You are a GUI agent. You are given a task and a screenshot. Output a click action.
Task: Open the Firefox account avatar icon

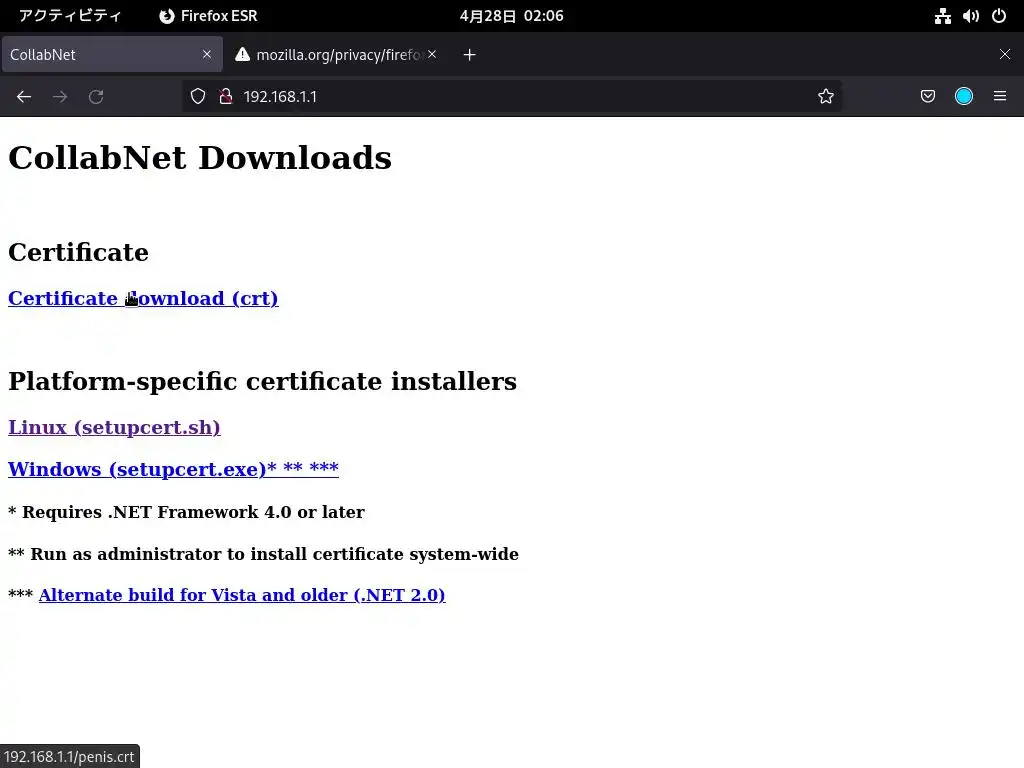[964, 97]
